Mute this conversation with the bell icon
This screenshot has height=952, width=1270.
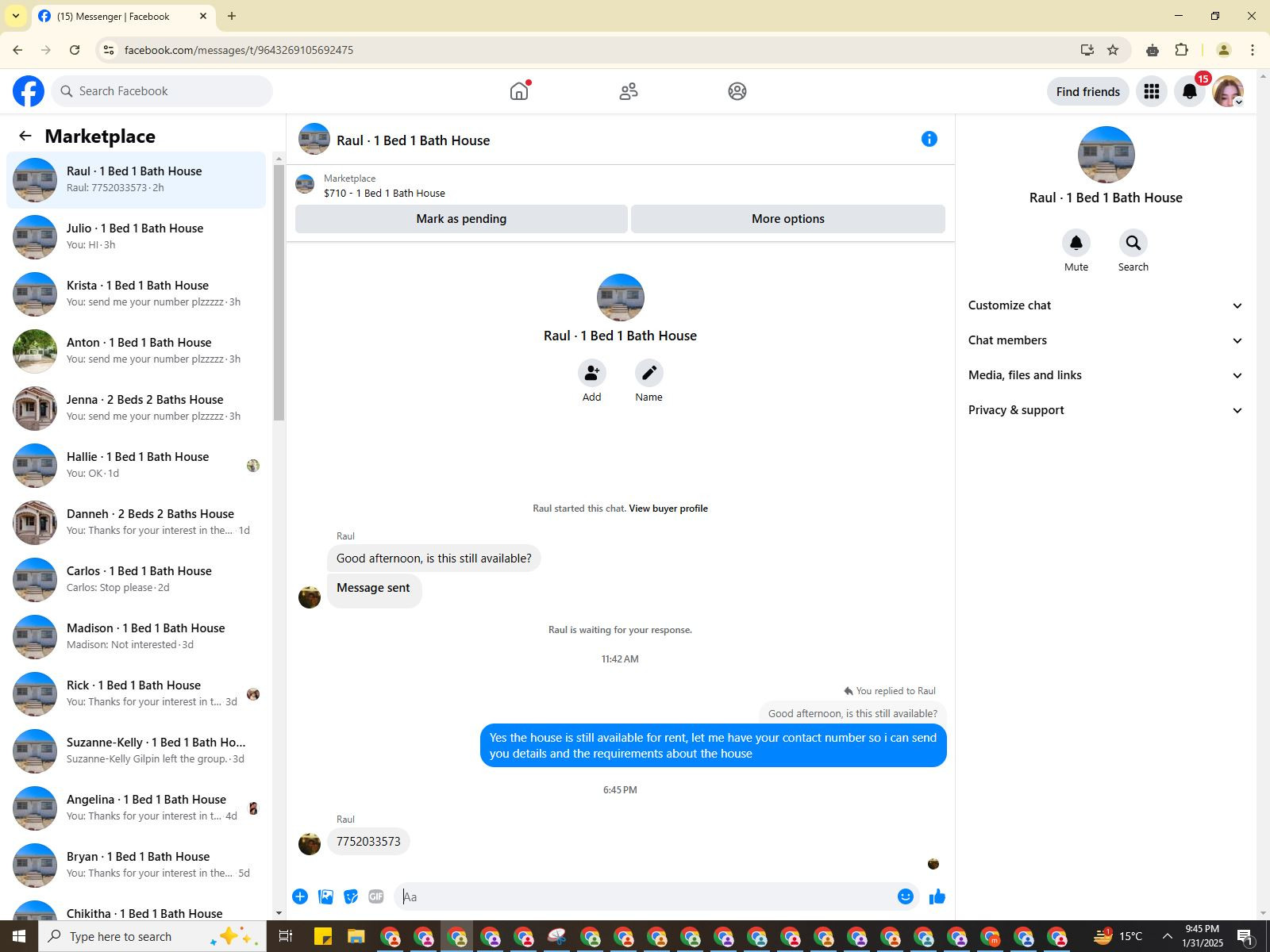pyautogui.click(x=1076, y=243)
